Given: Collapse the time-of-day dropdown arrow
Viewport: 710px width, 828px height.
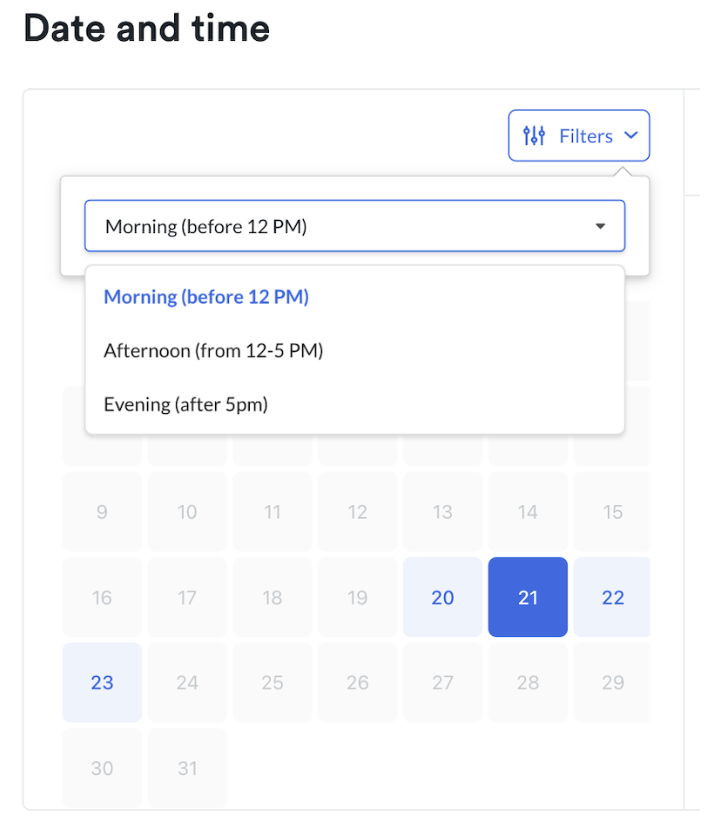Looking at the screenshot, I should 600,226.
